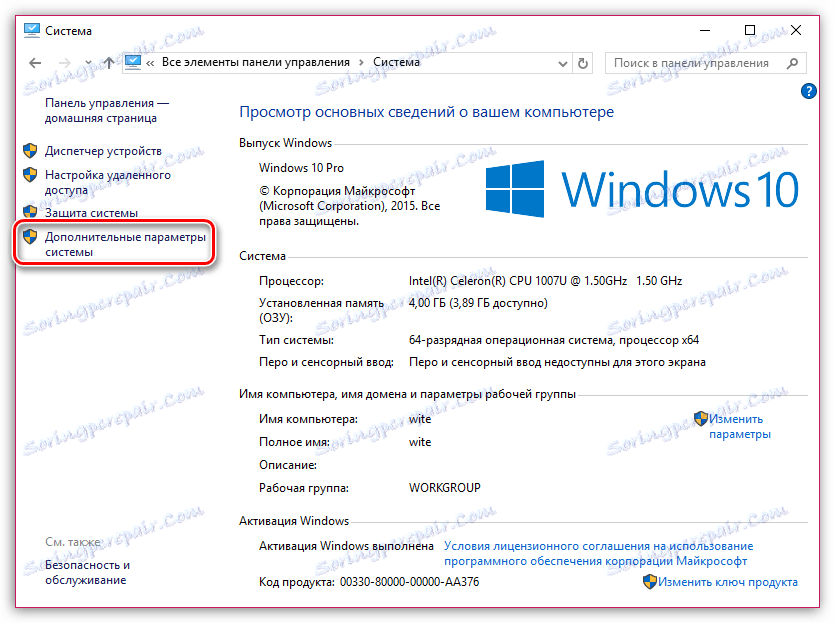Go up one level with the Up arrow
The height and width of the screenshot is (623, 835).
tap(109, 63)
